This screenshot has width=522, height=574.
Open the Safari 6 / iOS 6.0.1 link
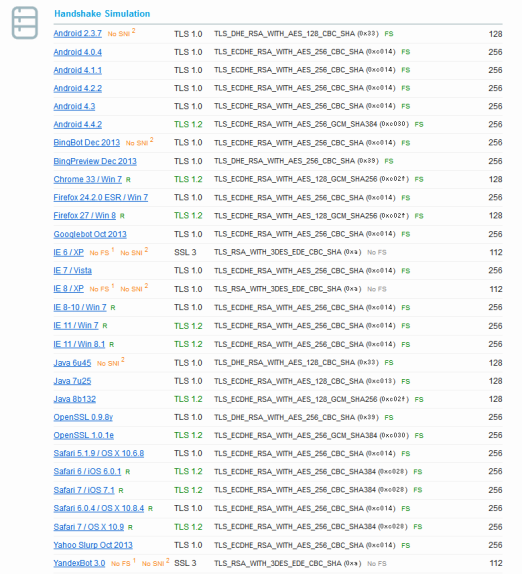87,472
